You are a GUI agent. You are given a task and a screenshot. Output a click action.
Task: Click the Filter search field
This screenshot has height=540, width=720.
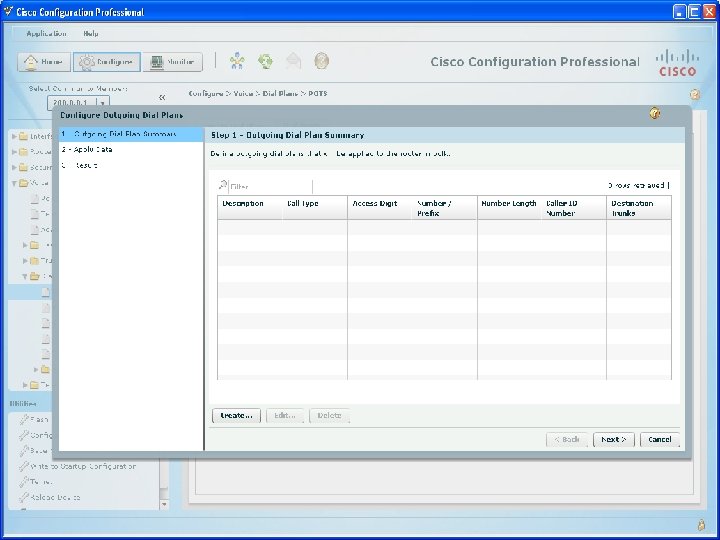[x=270, y=186]
